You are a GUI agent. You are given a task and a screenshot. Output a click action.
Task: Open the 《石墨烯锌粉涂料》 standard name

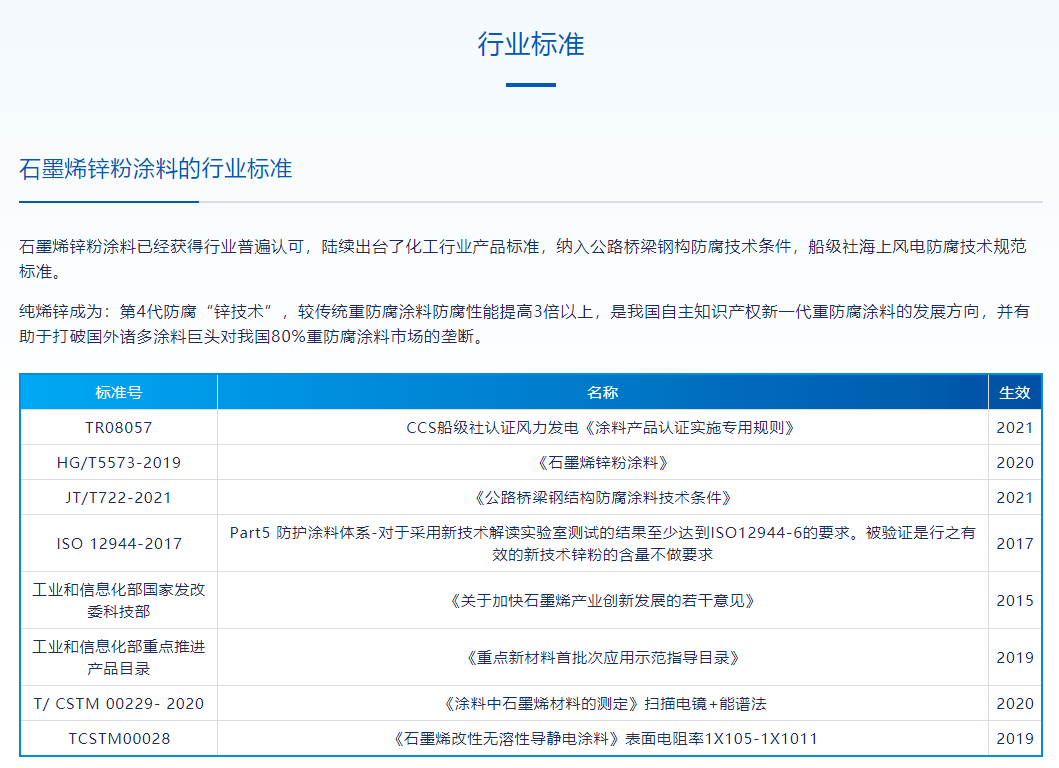pyautogui.click(x=602, y=463)
